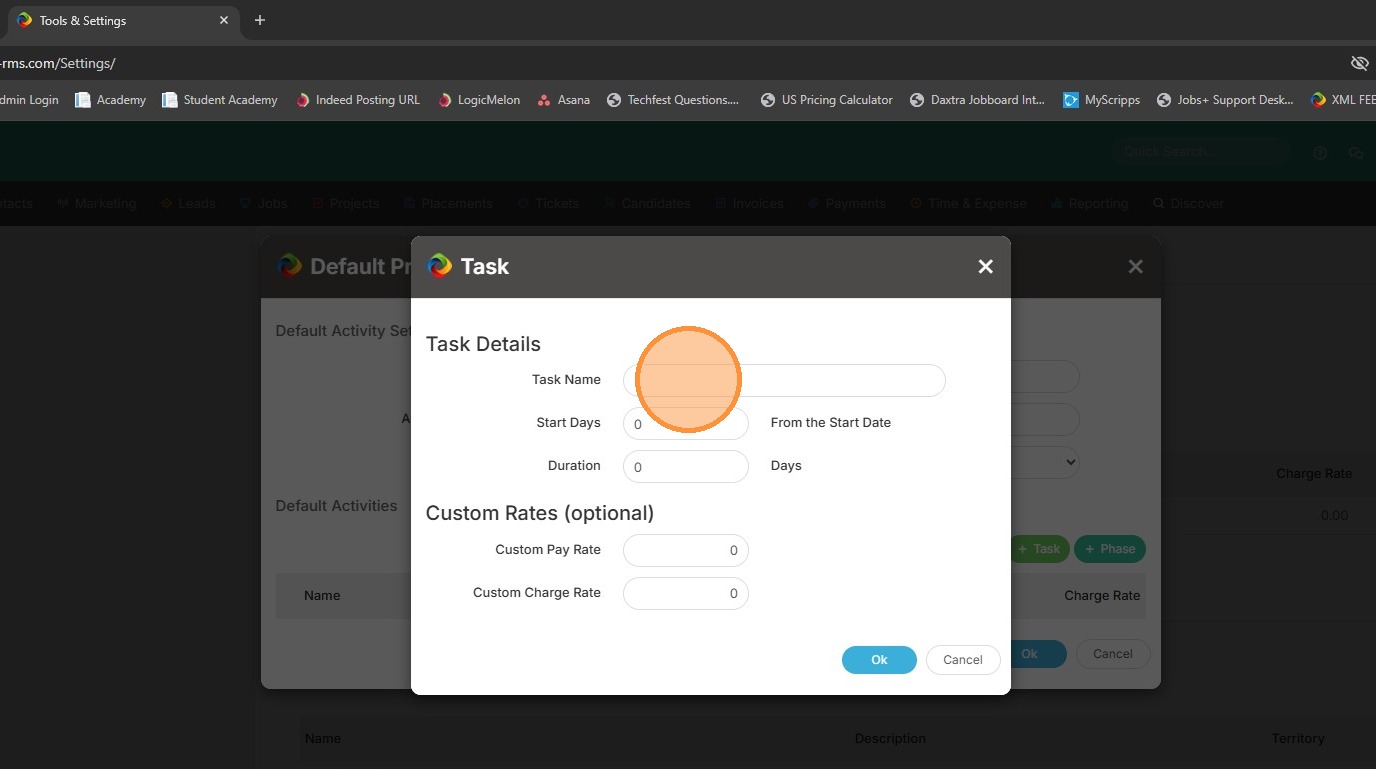Focus the Task Name field
Viewport: 1376px width, 769px height.
[x=784, y=380]
